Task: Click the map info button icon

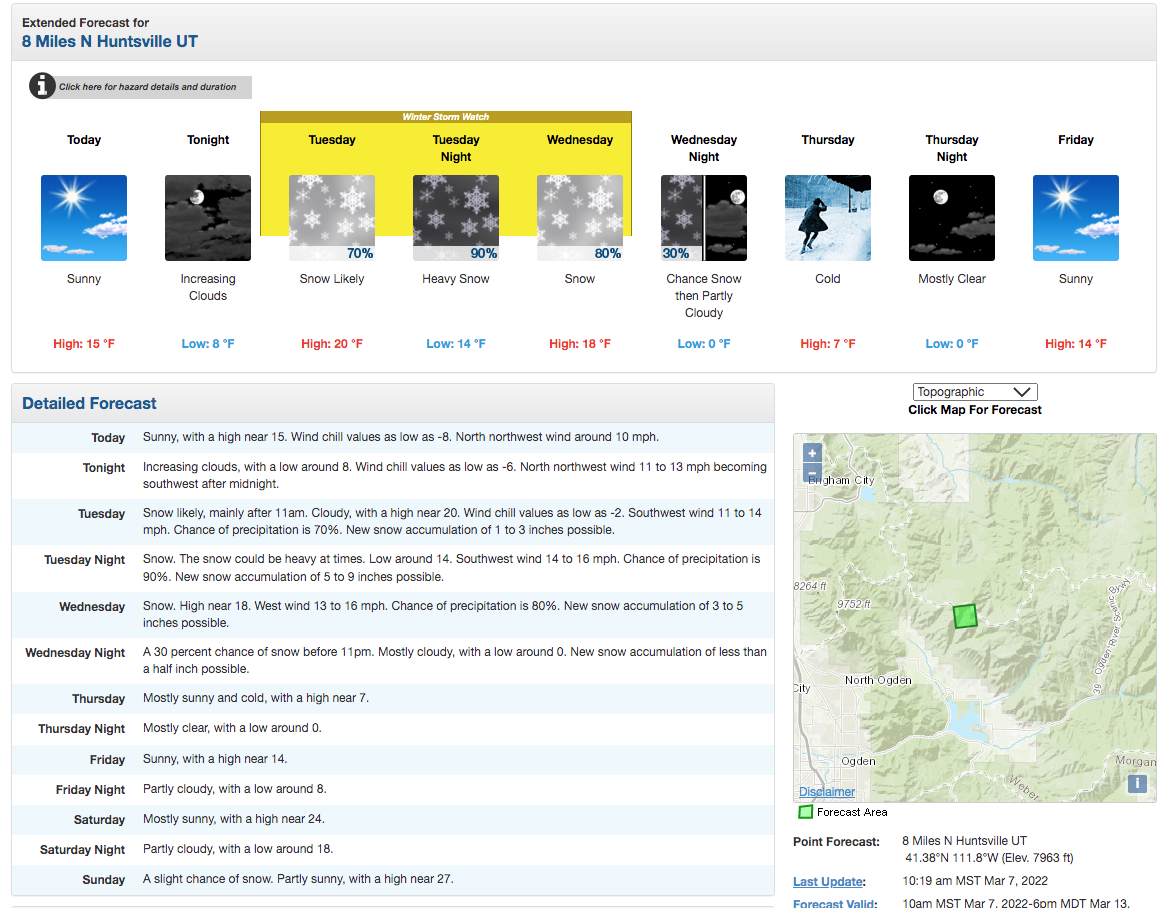Action: pos(1137,783)
